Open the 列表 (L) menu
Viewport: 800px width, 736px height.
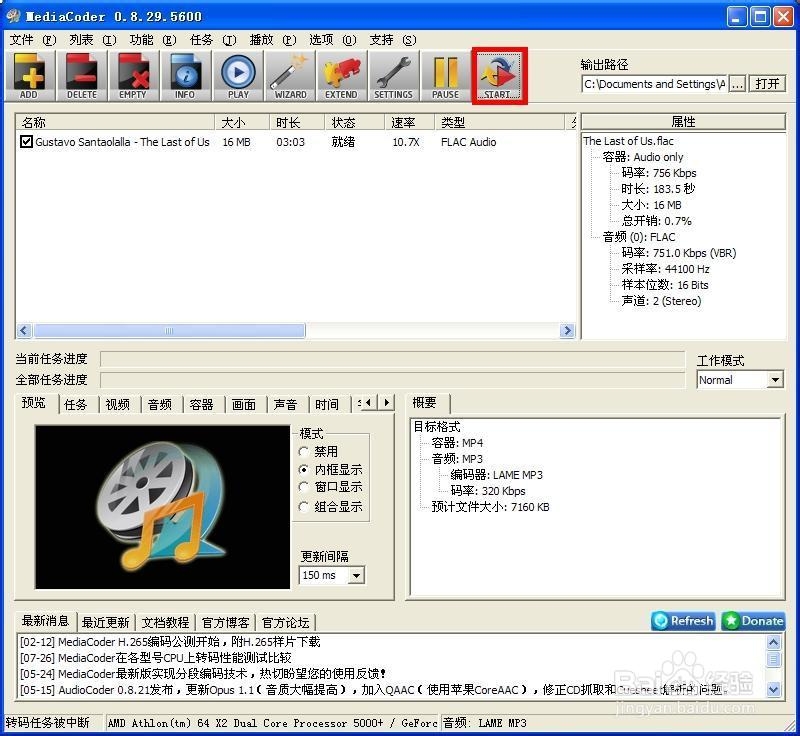pos(93,40)
